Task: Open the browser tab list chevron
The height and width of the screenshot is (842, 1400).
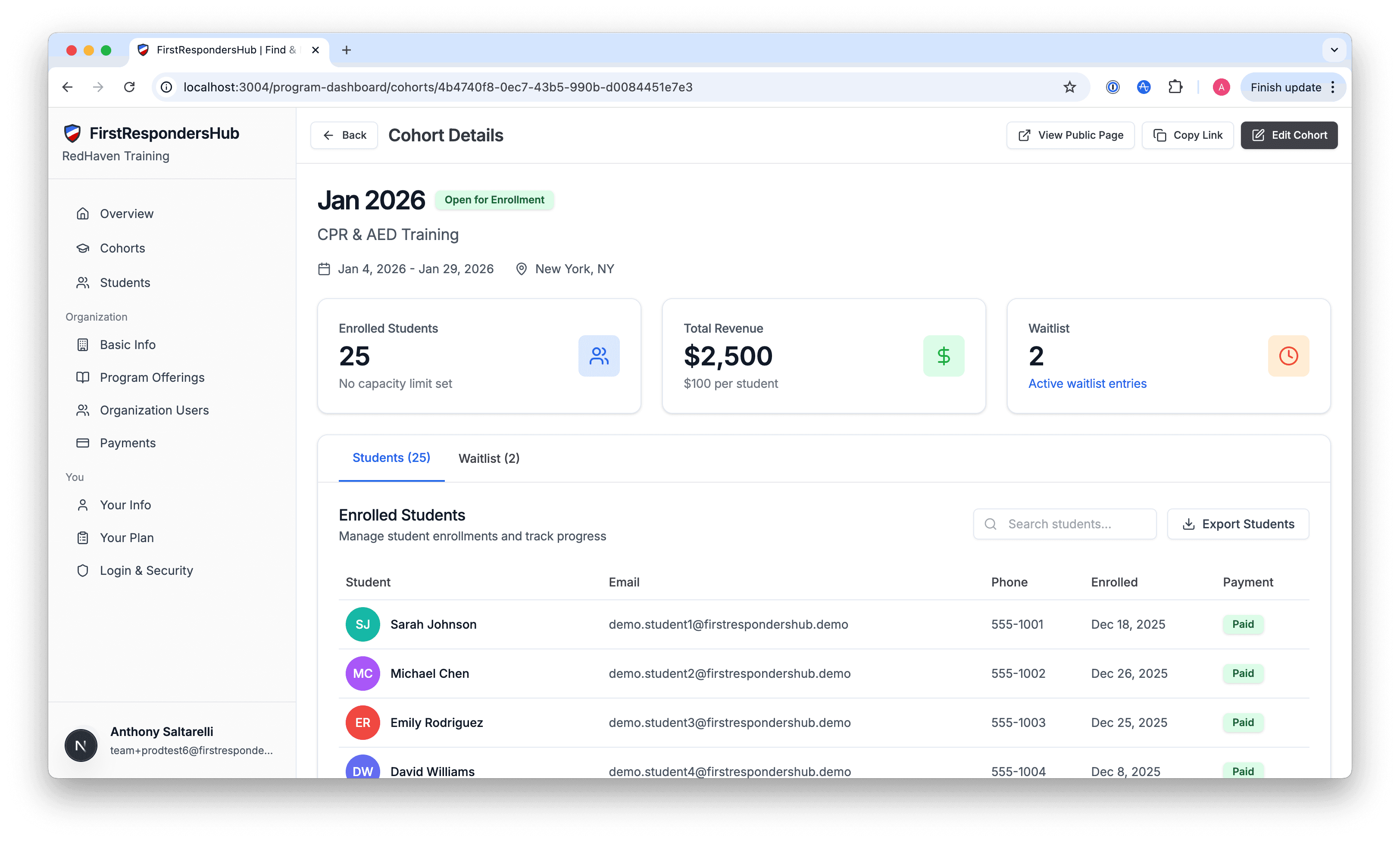Action: (x=1334, y=50)
